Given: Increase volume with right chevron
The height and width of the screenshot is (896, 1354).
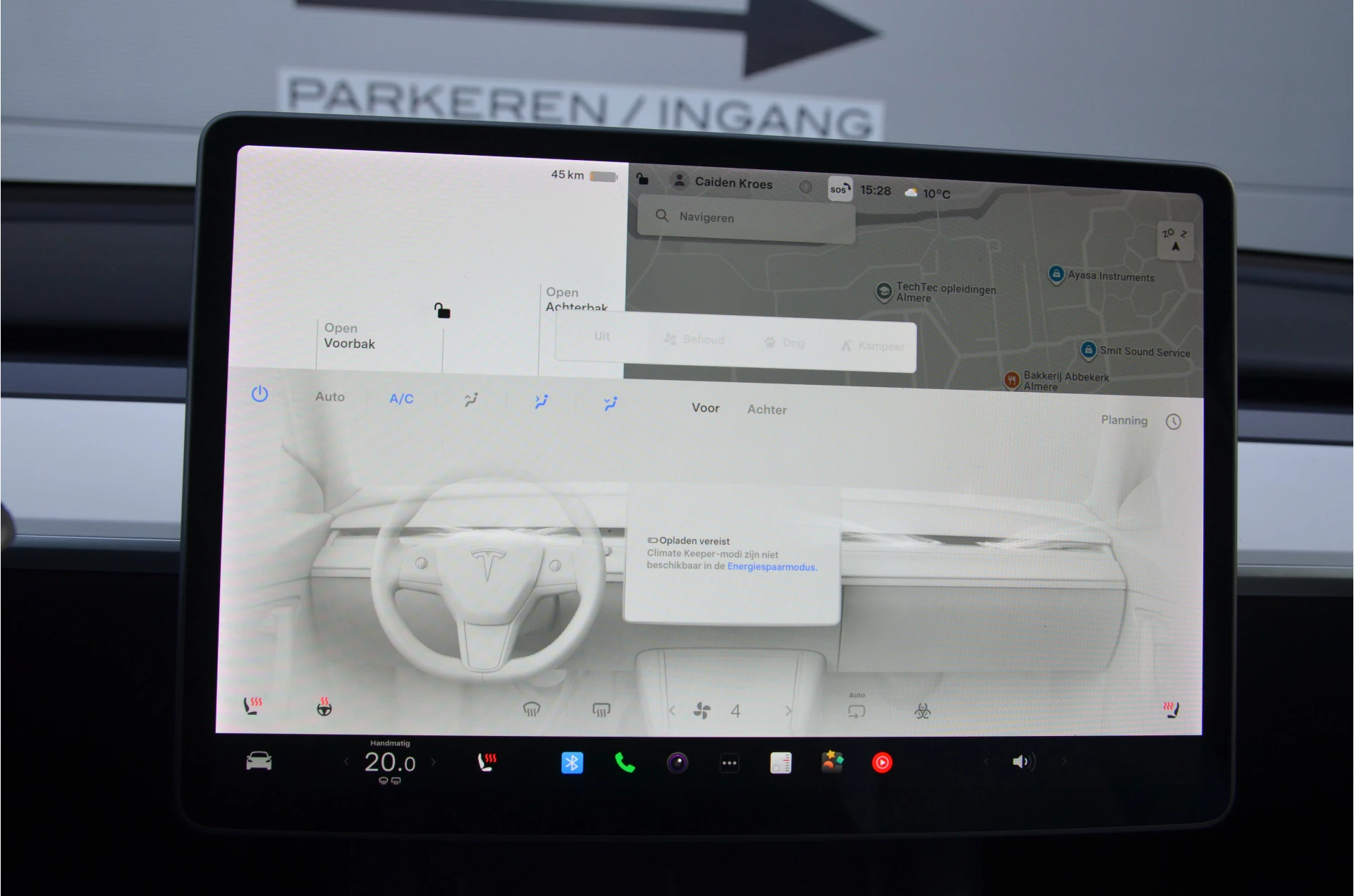Looking at the screenshot, I should 1063,762.
